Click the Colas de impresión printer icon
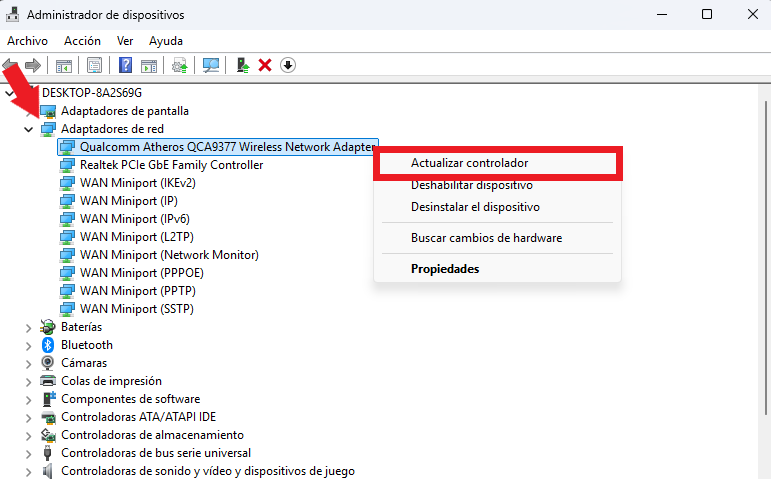Image resolution: width=771 pixels, height=479 pixels. pyautogui.click(x=48, y=381)
